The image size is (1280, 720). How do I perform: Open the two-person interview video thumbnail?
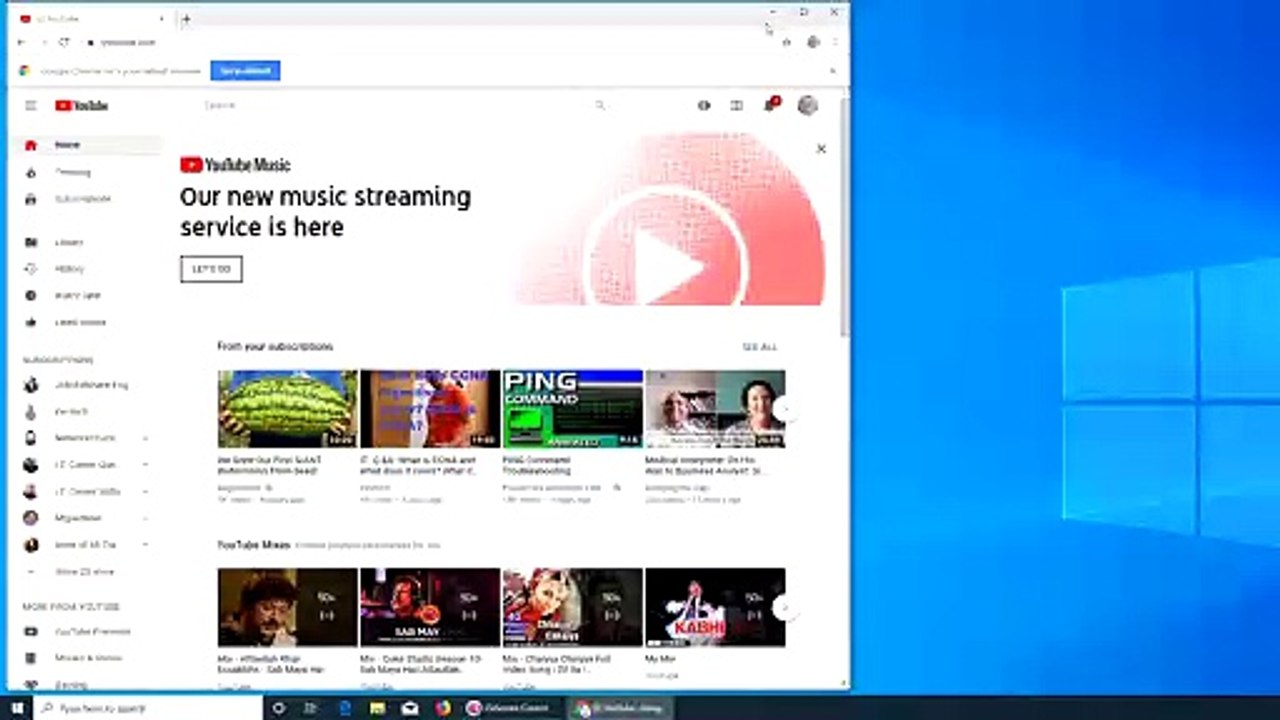pos(715,409)
